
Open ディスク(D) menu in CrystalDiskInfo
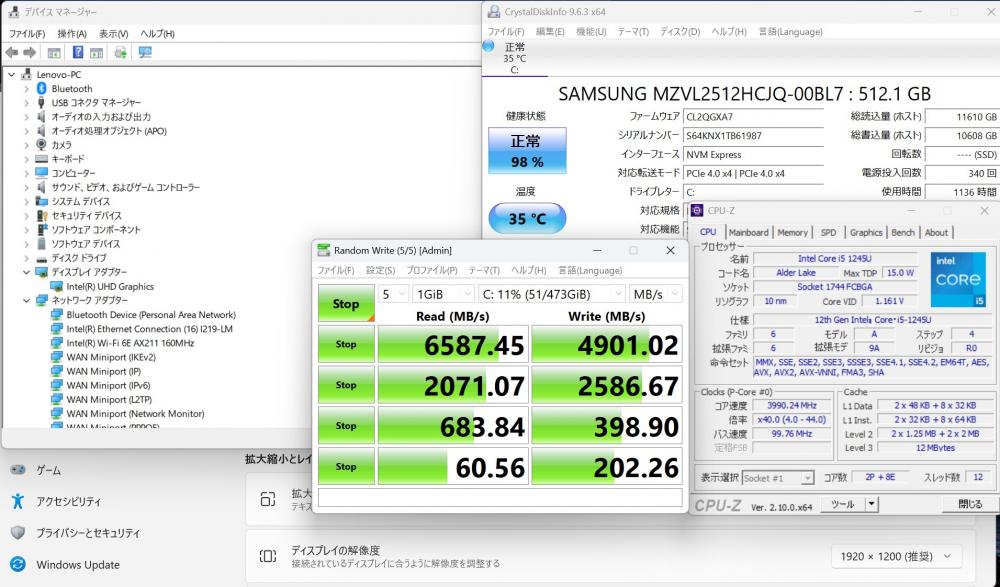pyautogui.click(x=680, y=31)
